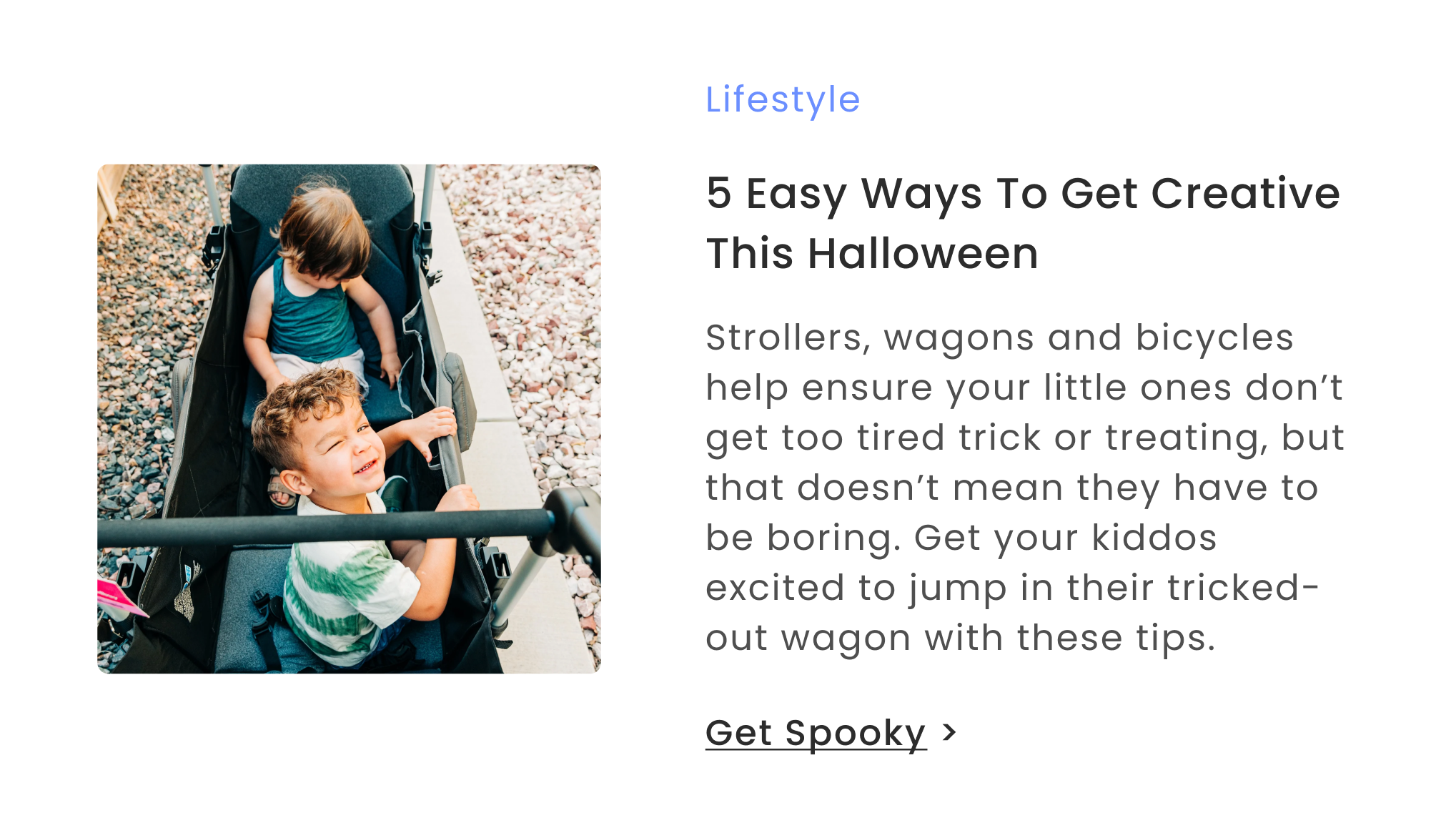Click the word "kiddos" in the description
Image resolution: width=1456 pixels, height=838 pixels.
coord(1154,538)
